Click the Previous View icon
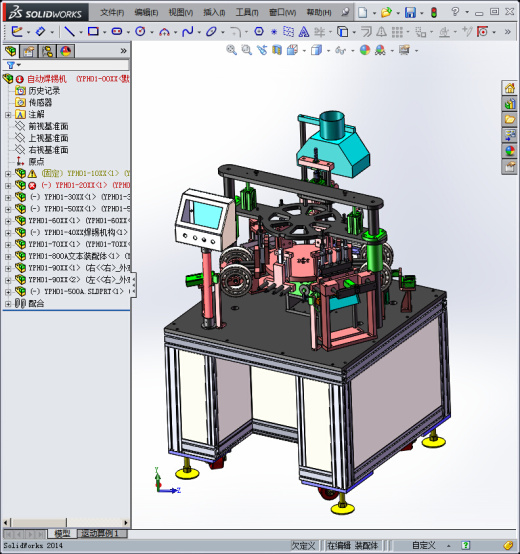 pos(262,50)
